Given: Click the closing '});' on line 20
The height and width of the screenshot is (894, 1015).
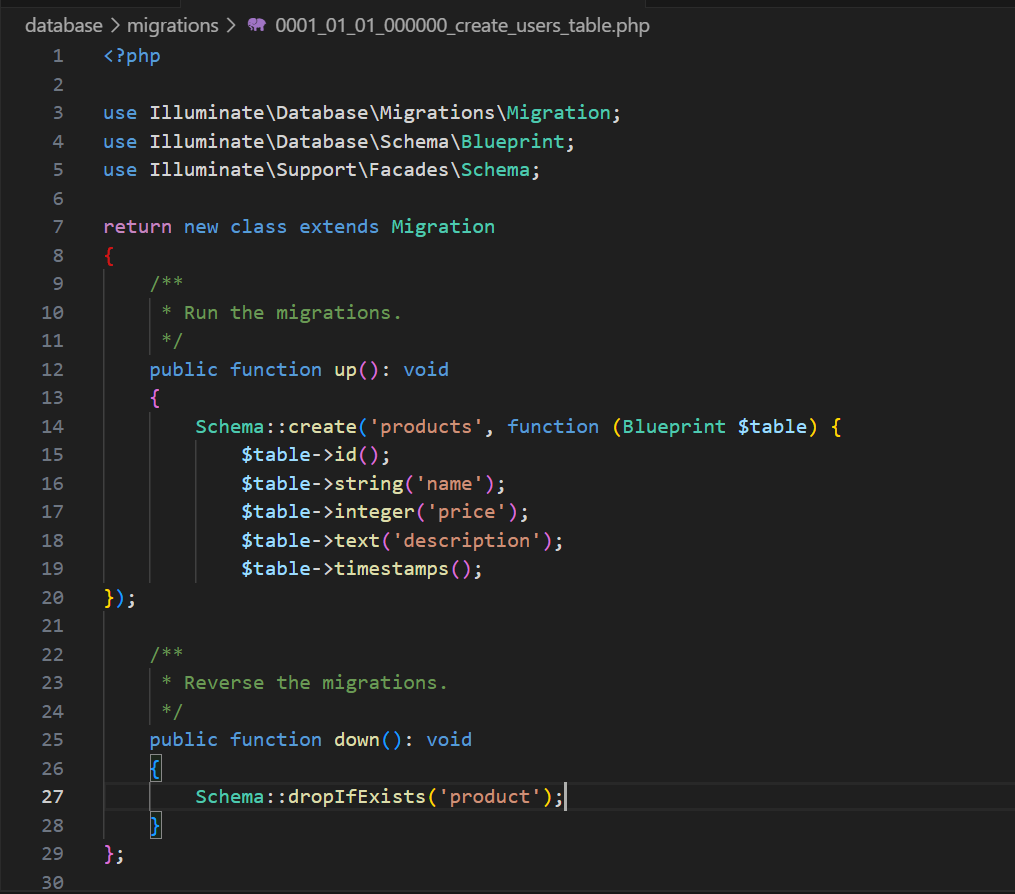Looking at the screenshot, I should 120,598.
